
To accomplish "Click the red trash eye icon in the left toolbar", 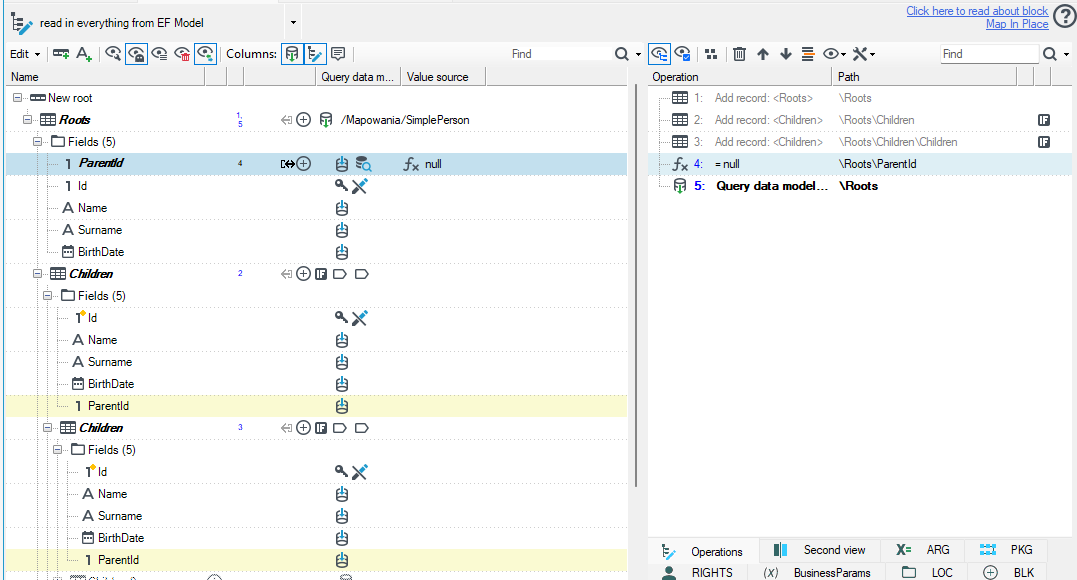I will tap(182, 54).
